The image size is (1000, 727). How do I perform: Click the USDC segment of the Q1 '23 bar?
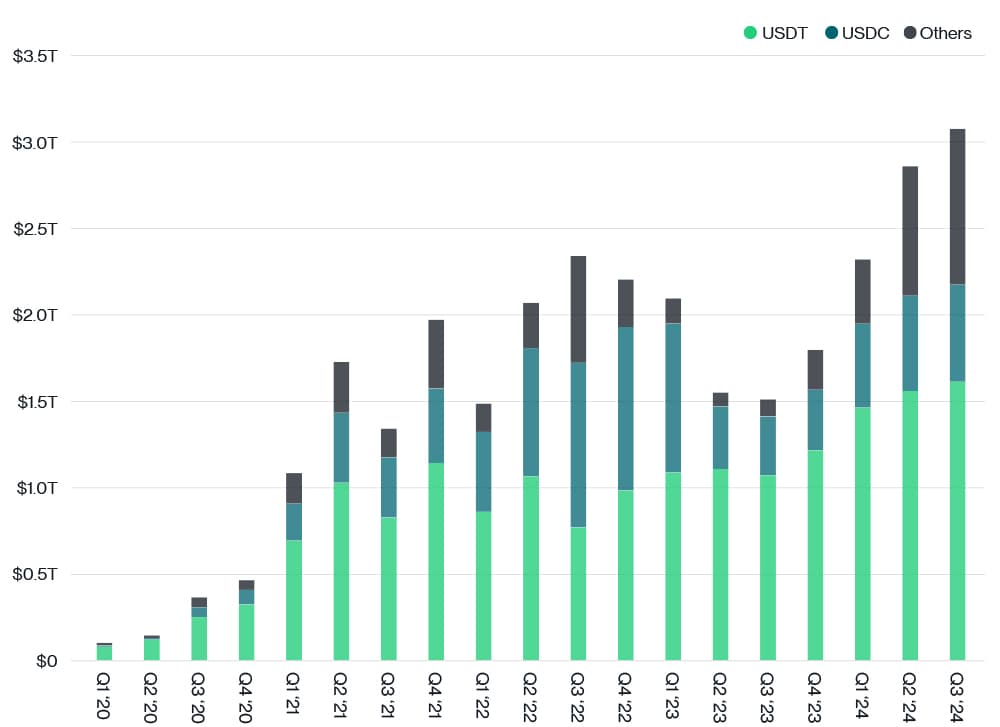click(673, 398)
